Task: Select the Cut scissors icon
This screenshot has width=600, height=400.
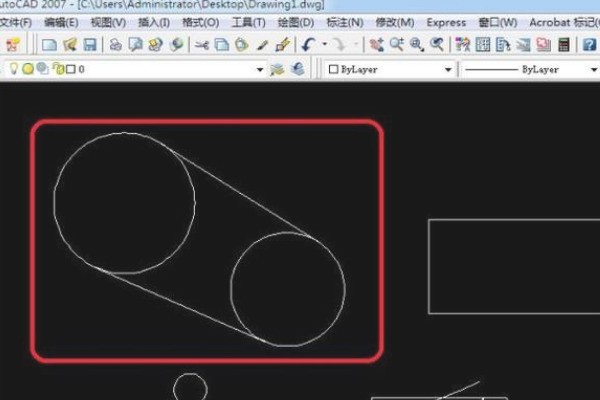Action: coord(203,44)
